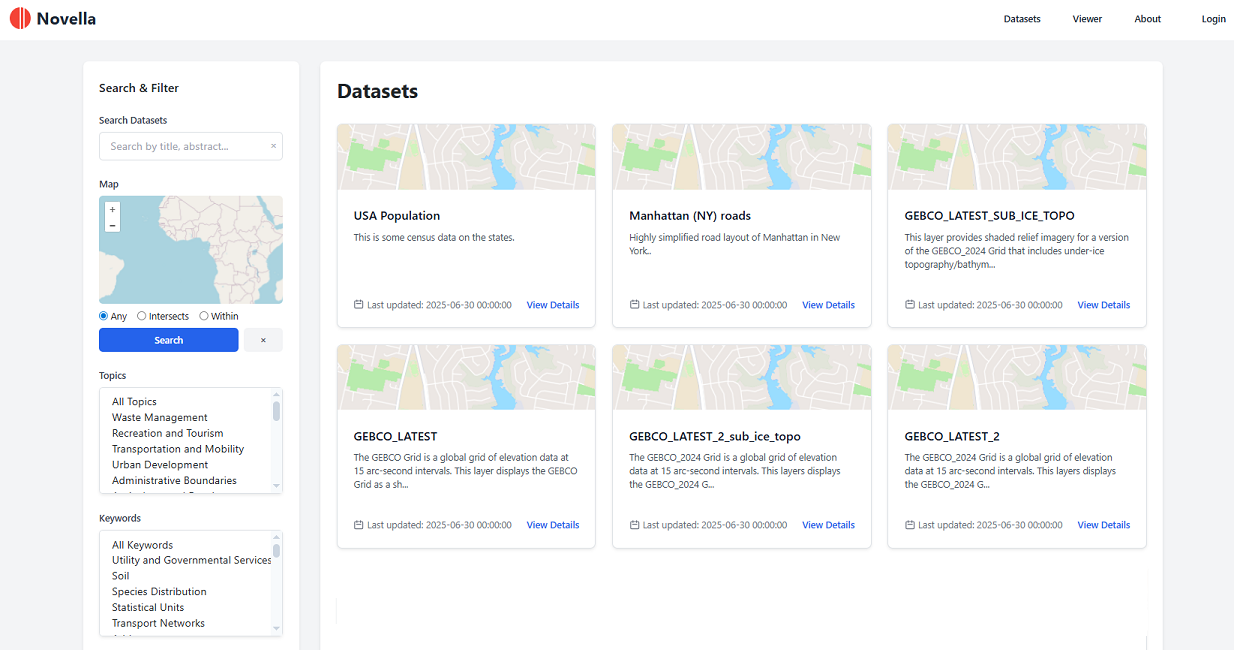The image size is (1234, 650).
Task: Click the Novella logo icon
Action: pyautogui.click(x=20, y=18)
